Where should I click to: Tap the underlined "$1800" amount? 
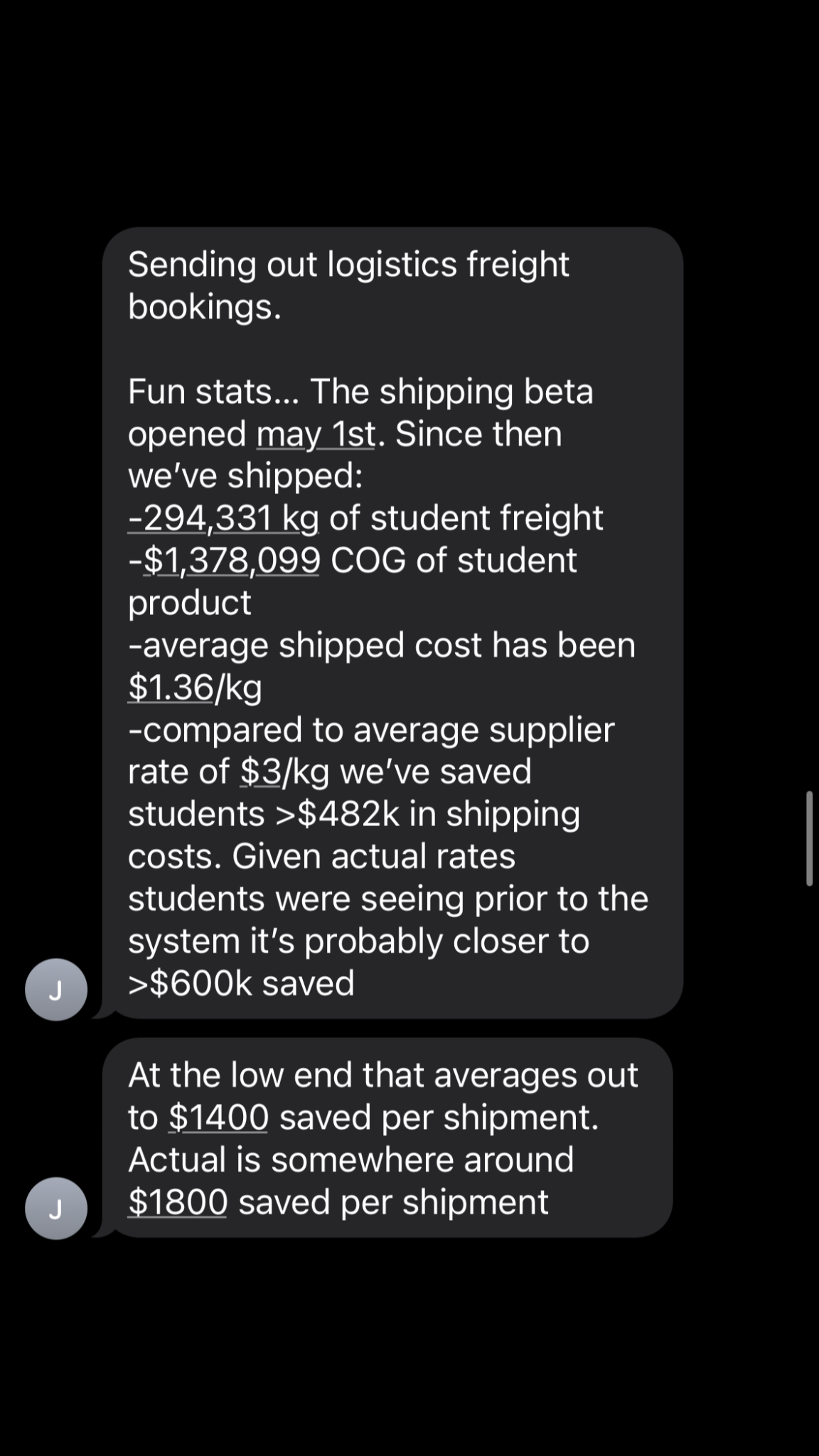point(178,1202)
